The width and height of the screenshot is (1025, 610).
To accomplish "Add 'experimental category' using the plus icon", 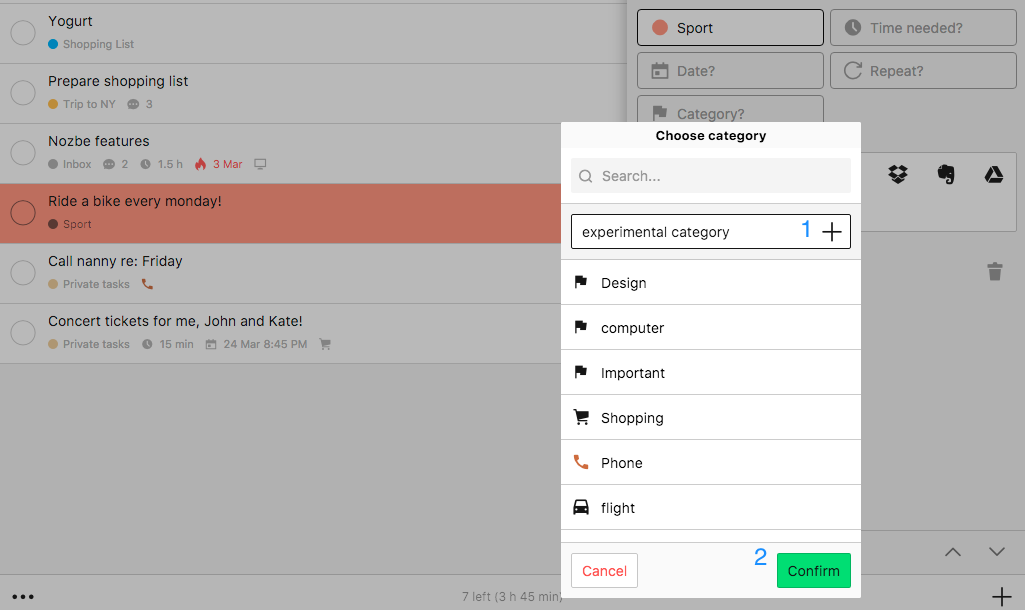I will (x=832, y=231).
